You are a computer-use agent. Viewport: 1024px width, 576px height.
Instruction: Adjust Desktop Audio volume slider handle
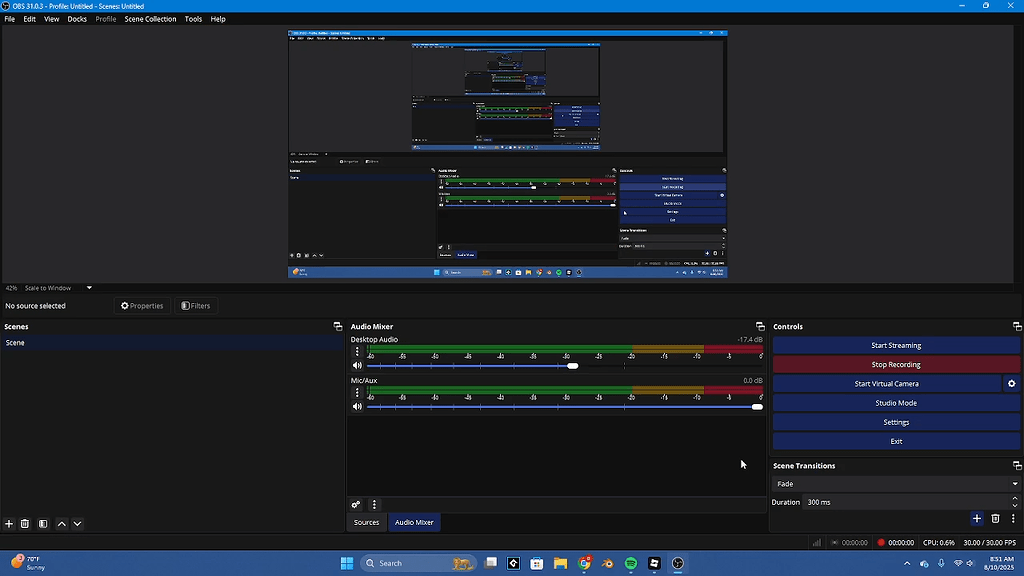coord(573,366)
